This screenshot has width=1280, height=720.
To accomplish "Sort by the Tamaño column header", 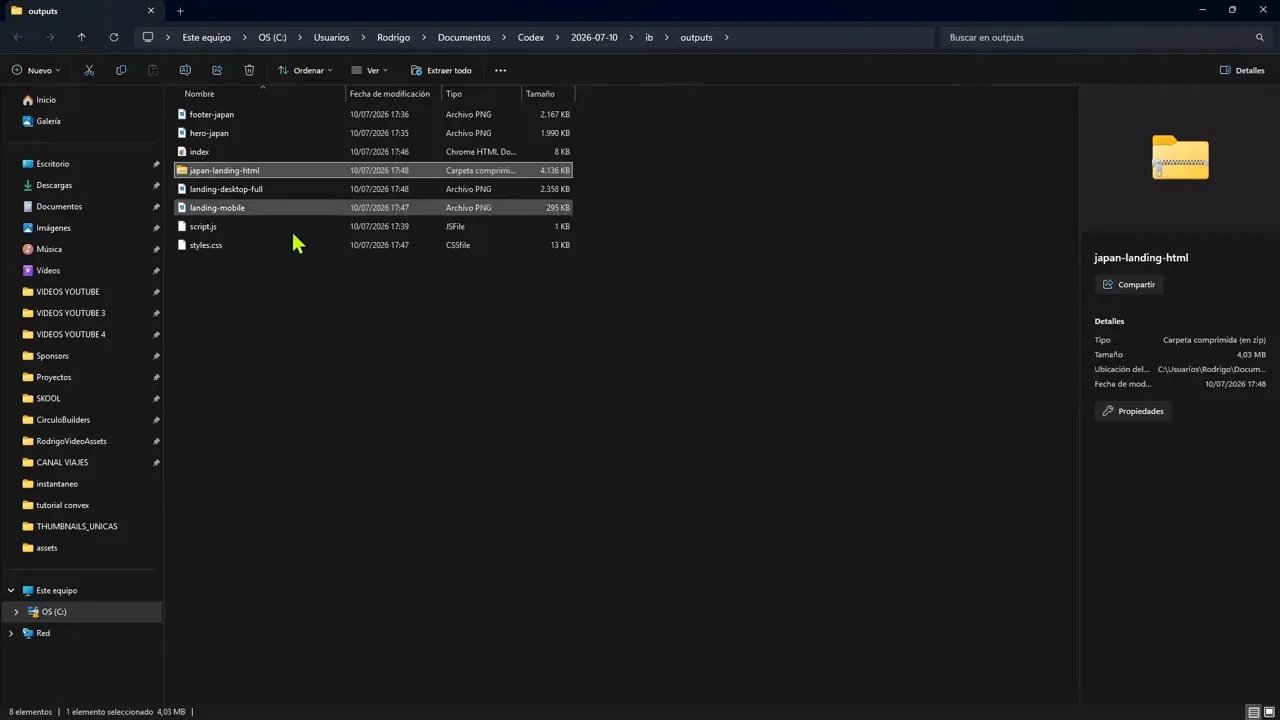I will pos(548,93).
